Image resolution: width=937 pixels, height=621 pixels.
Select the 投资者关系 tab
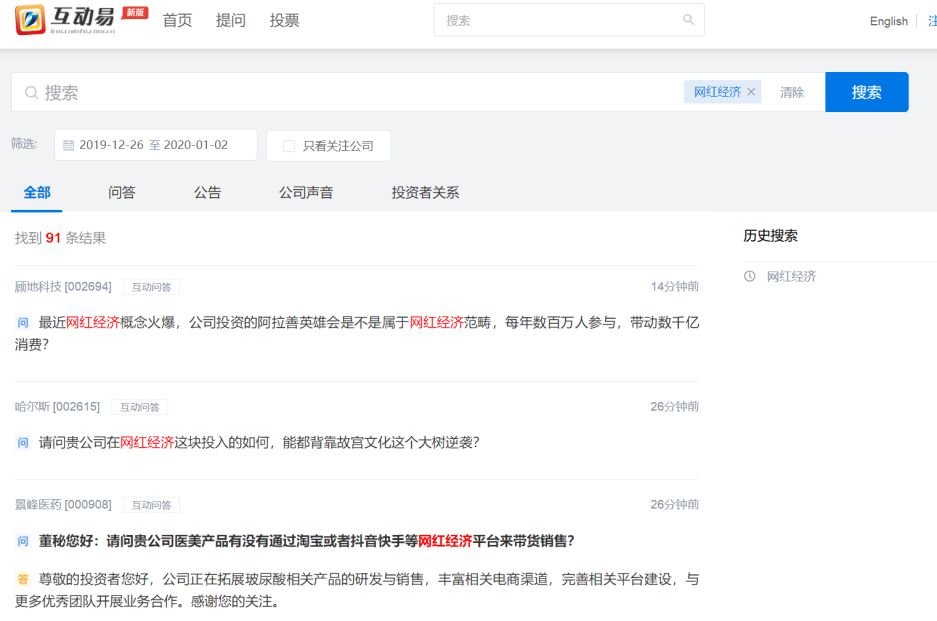click(425, 193)
